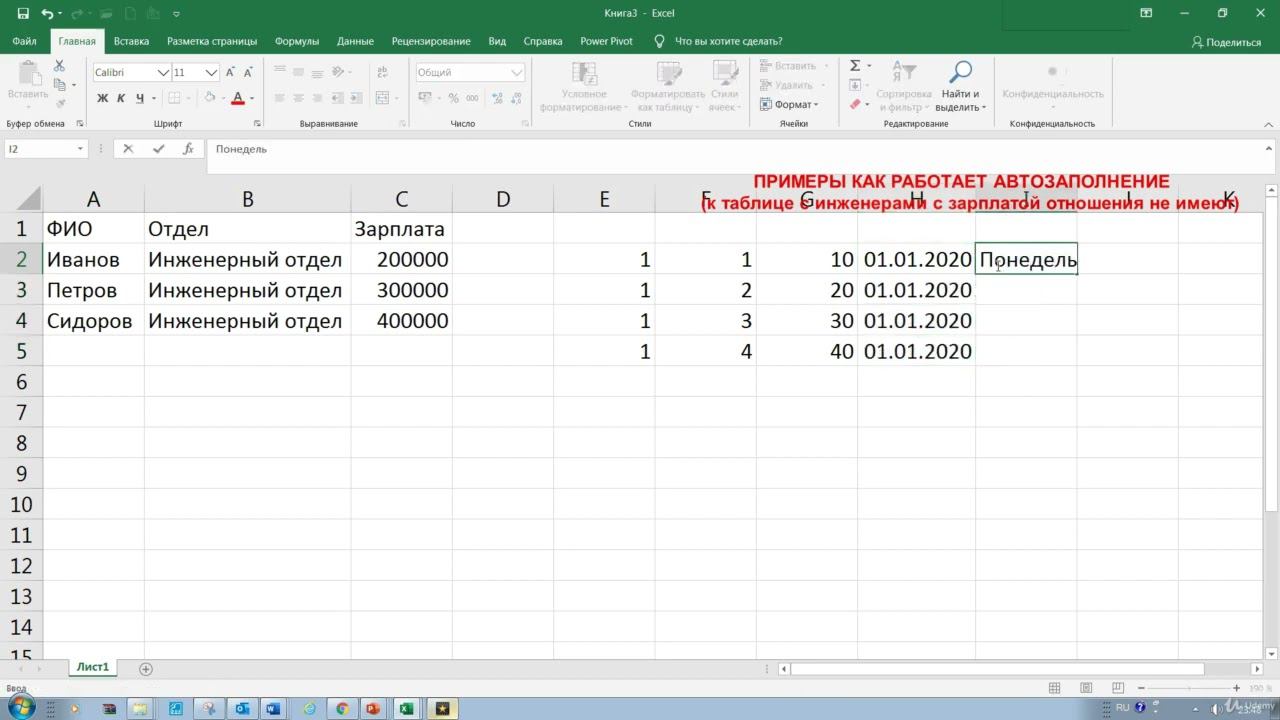Open Insert Function with the fx icon

[x=188, y=149]
